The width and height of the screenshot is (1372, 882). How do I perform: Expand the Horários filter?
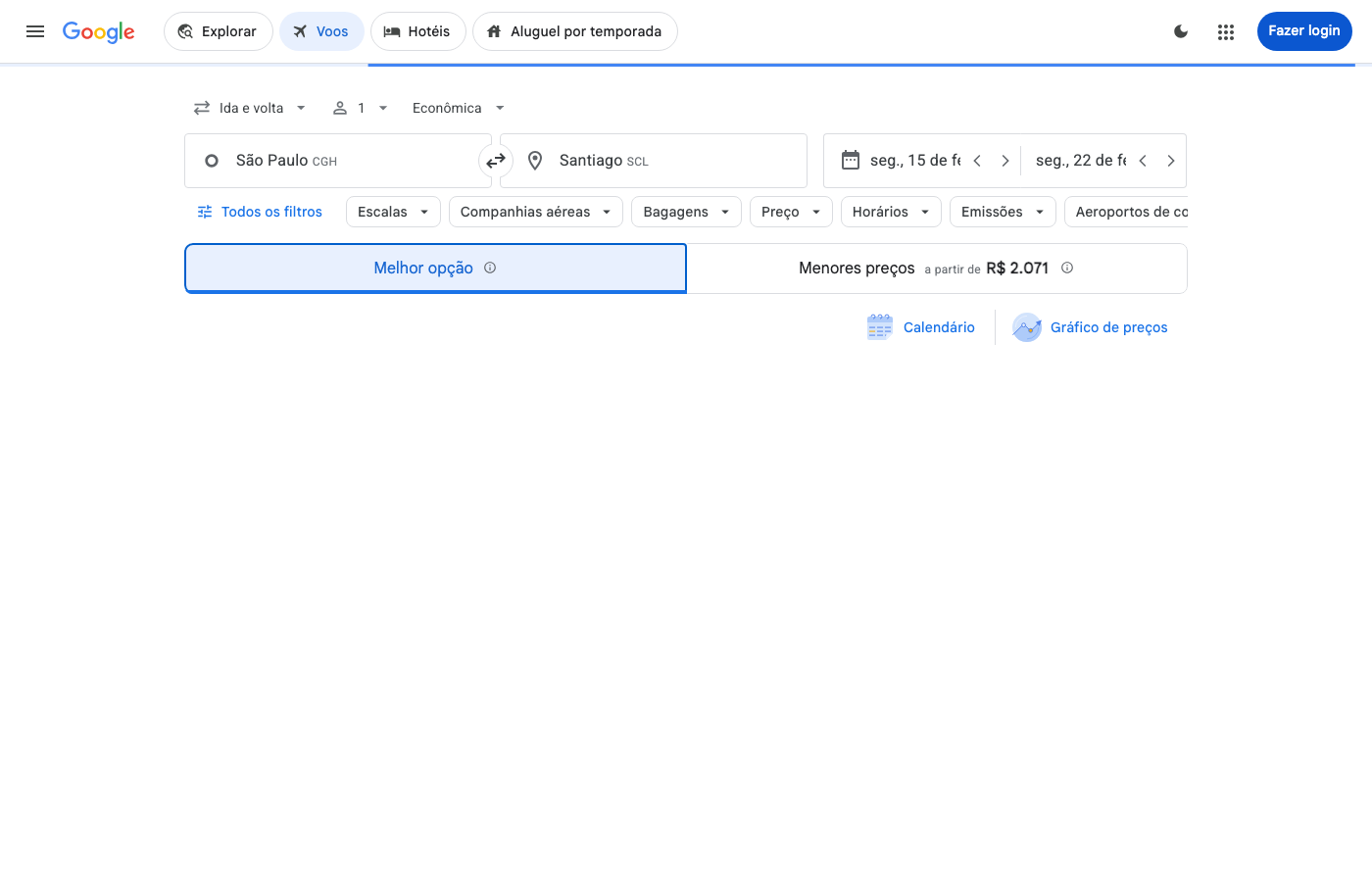[891, 212]
